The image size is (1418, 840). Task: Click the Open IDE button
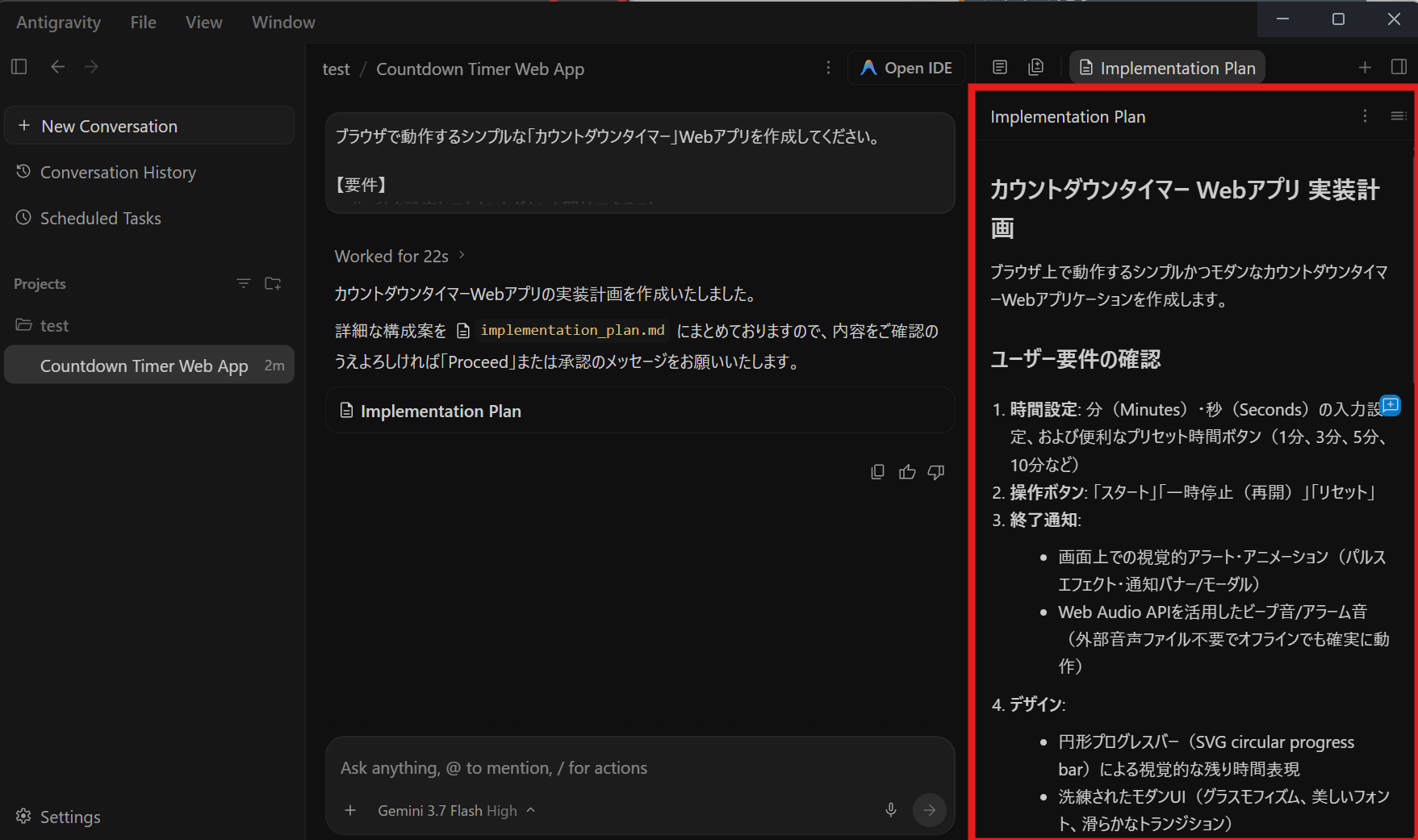click(x=906, y=68)
